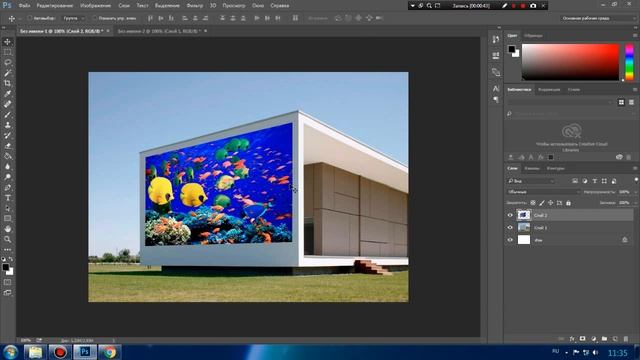
Task: Open the Layers panel flyout menu
Action: click(x=635, y=168)
